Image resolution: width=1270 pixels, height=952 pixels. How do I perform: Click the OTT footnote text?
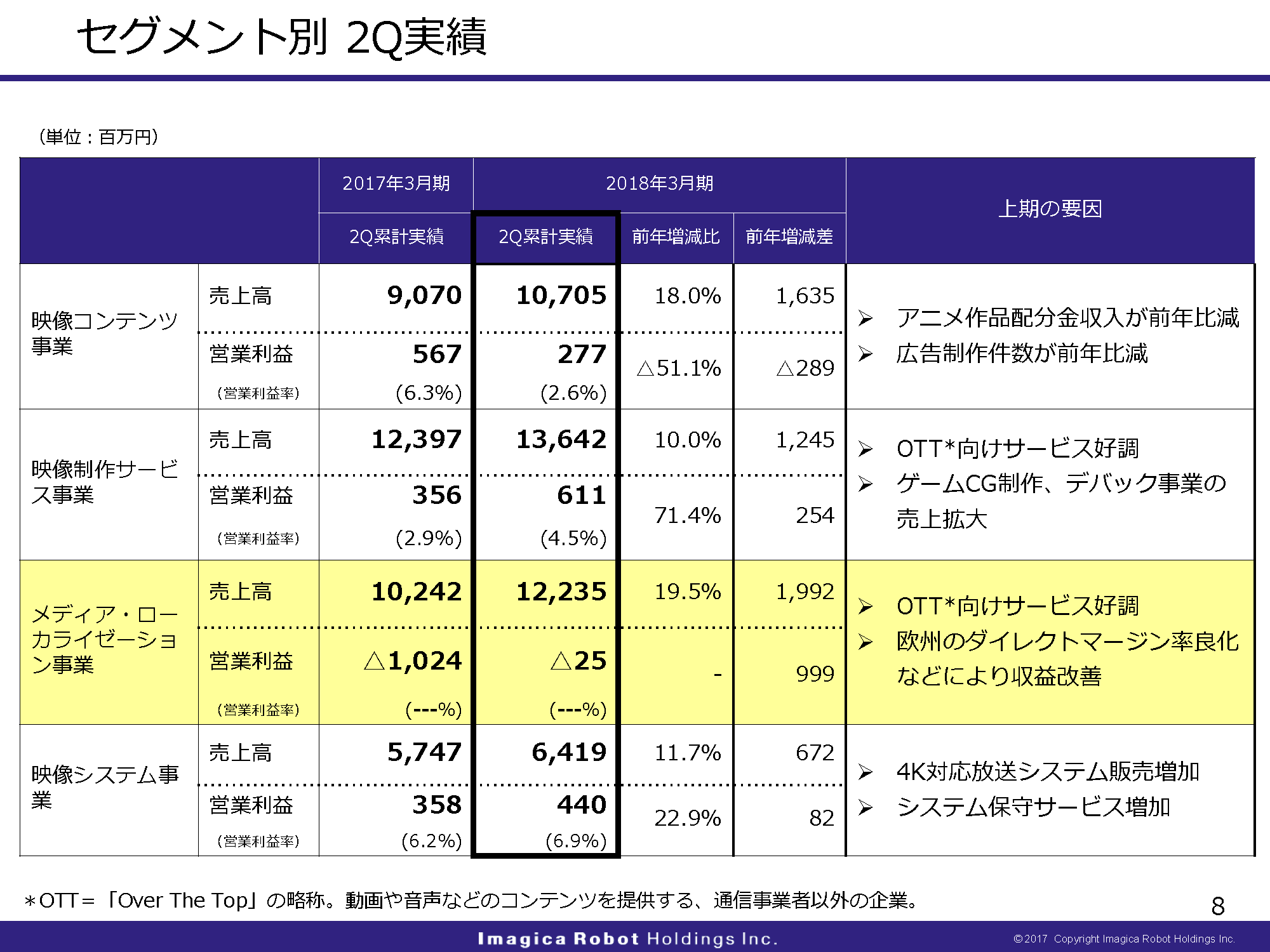click(x=471, y=901)
